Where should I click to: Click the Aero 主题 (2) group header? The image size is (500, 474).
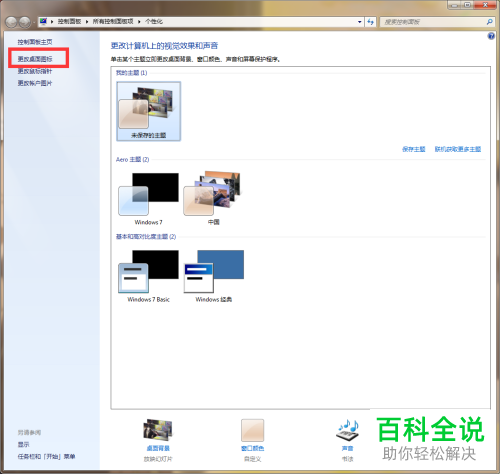pos(132,160)
